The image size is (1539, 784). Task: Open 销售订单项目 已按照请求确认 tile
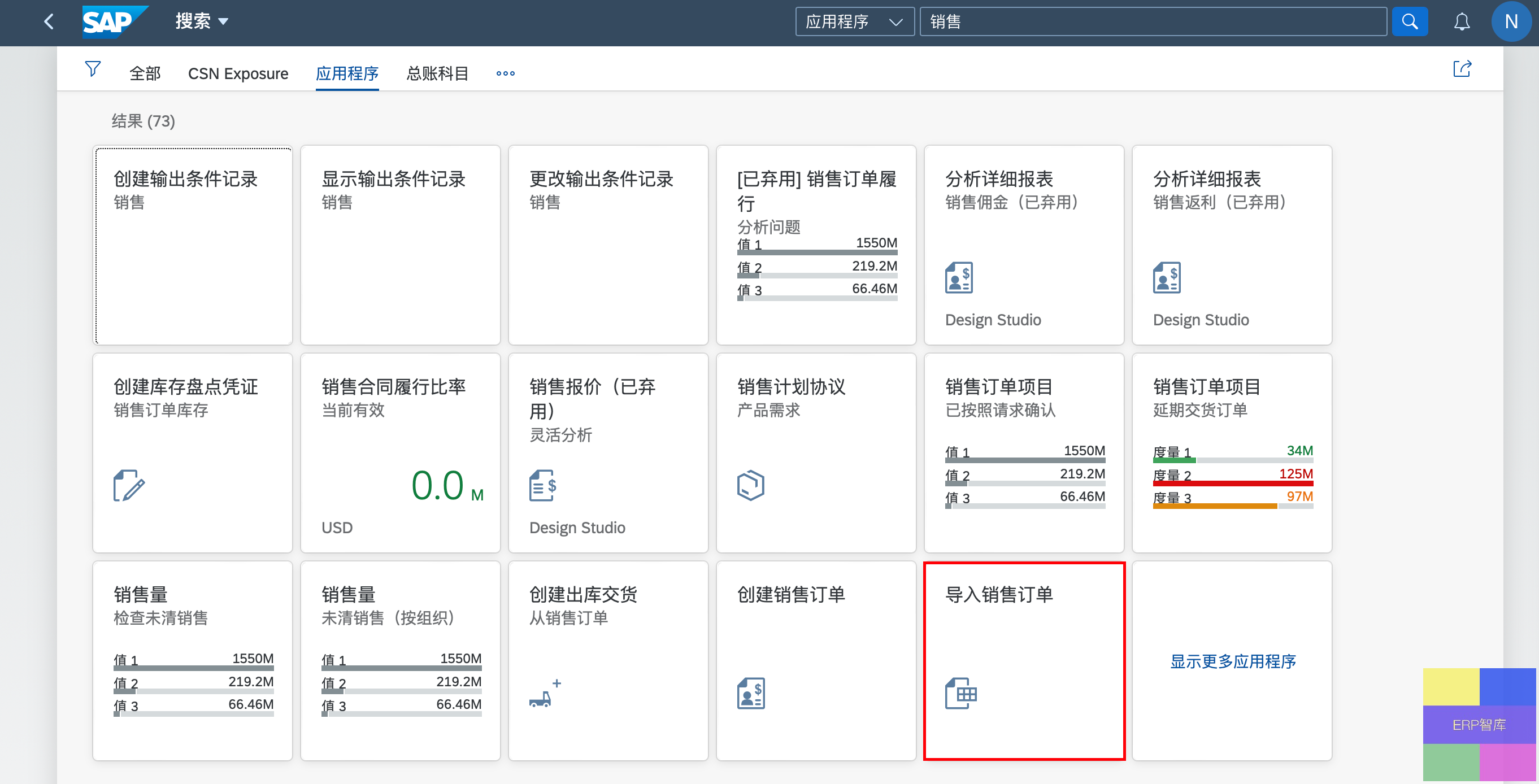pos(1024,452)
